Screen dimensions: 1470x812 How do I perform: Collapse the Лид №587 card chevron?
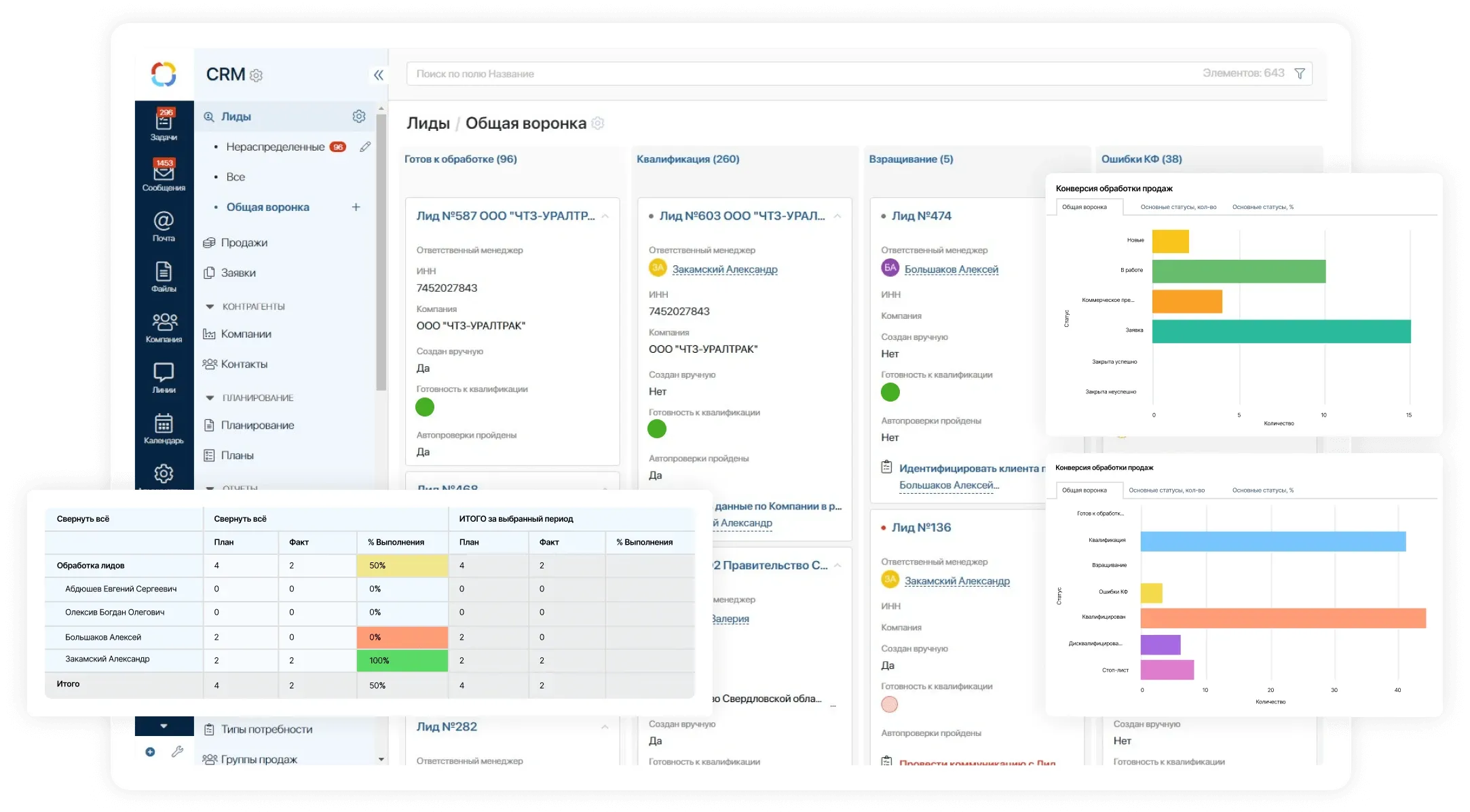605,216
